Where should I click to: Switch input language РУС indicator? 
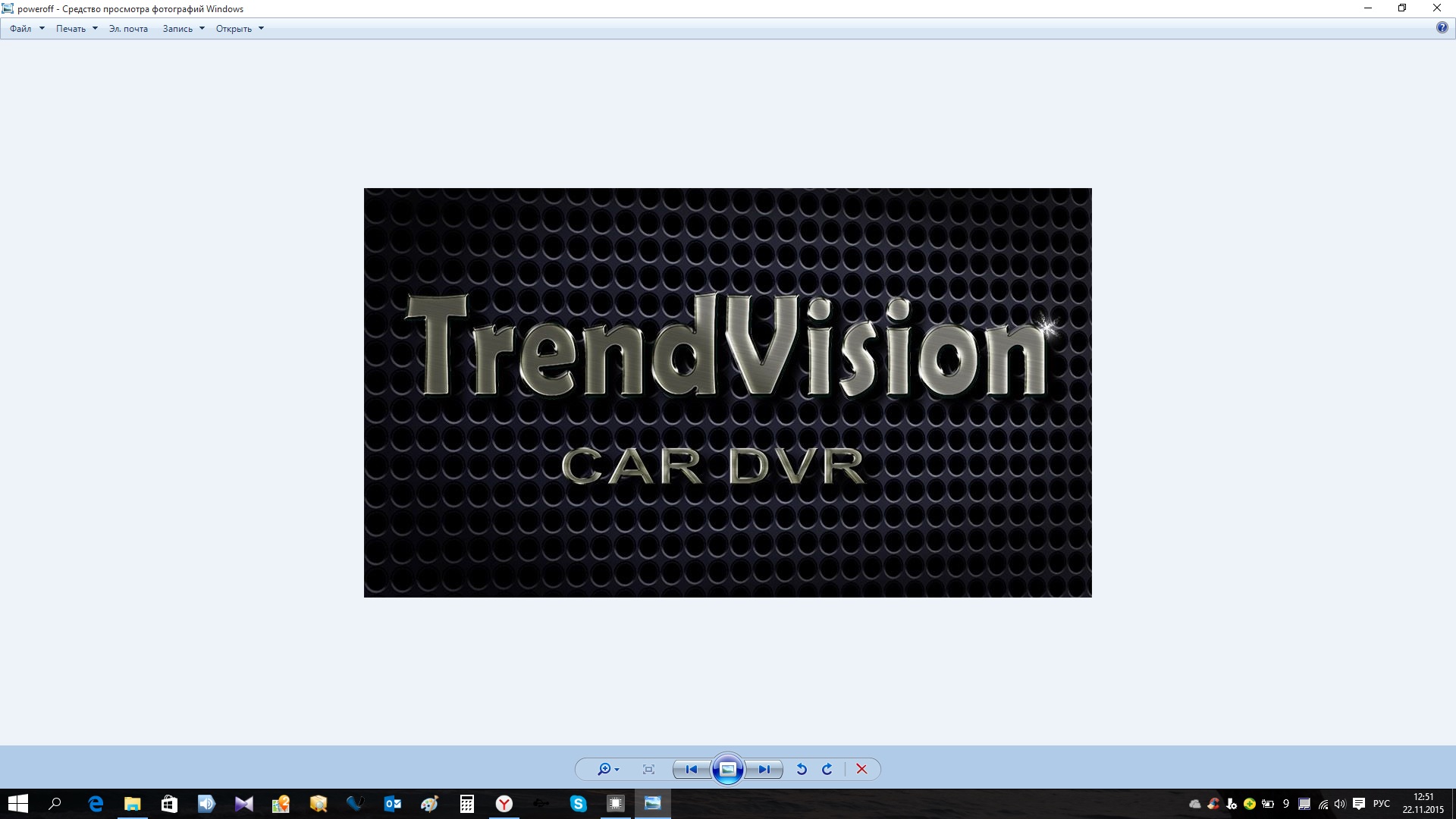1381,804
